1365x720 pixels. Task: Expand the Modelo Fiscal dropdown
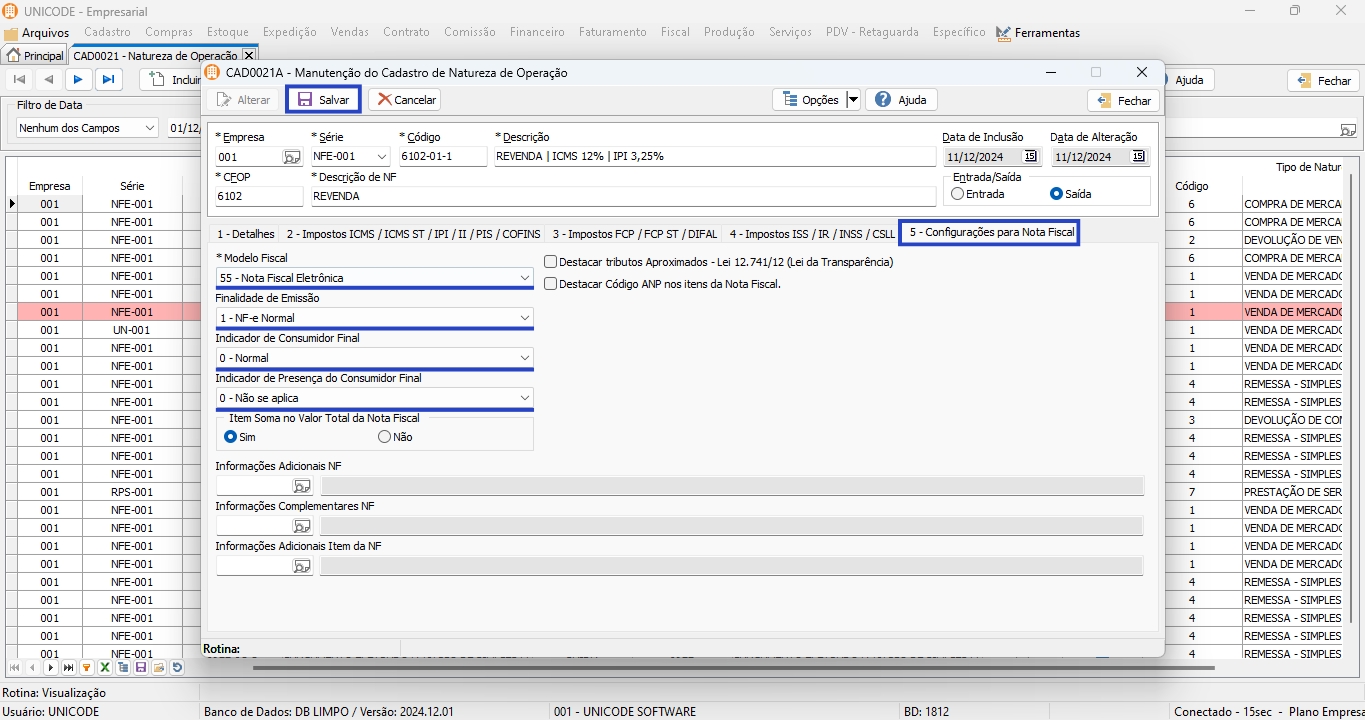pyautogui.click(x=525, y=278)
